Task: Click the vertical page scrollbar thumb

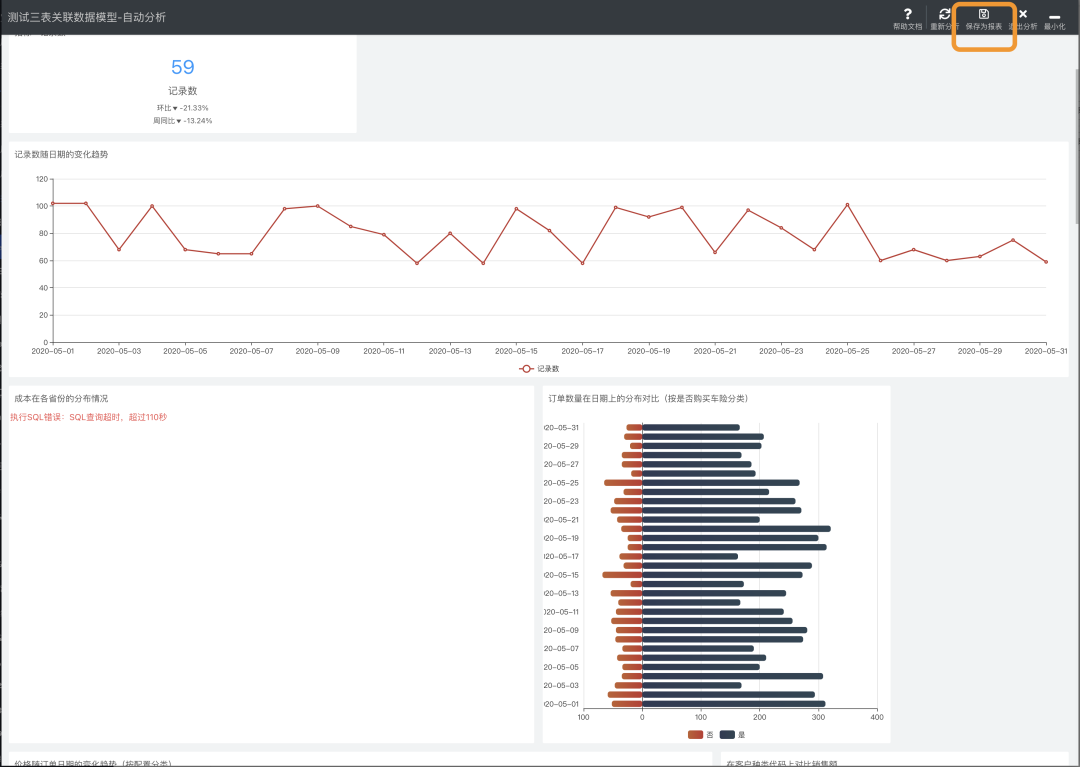Action: (1077, 145)
